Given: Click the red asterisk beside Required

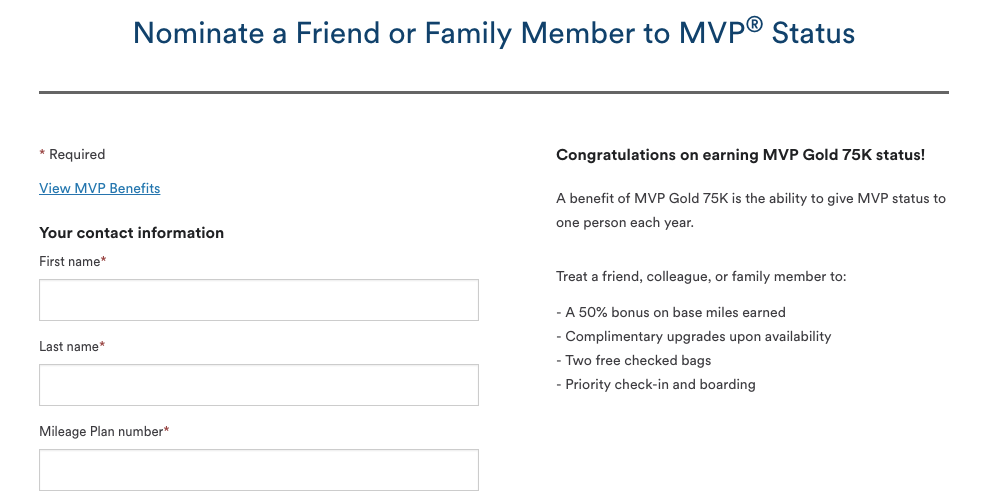Looking at the screenshot, I should point(42,153).
